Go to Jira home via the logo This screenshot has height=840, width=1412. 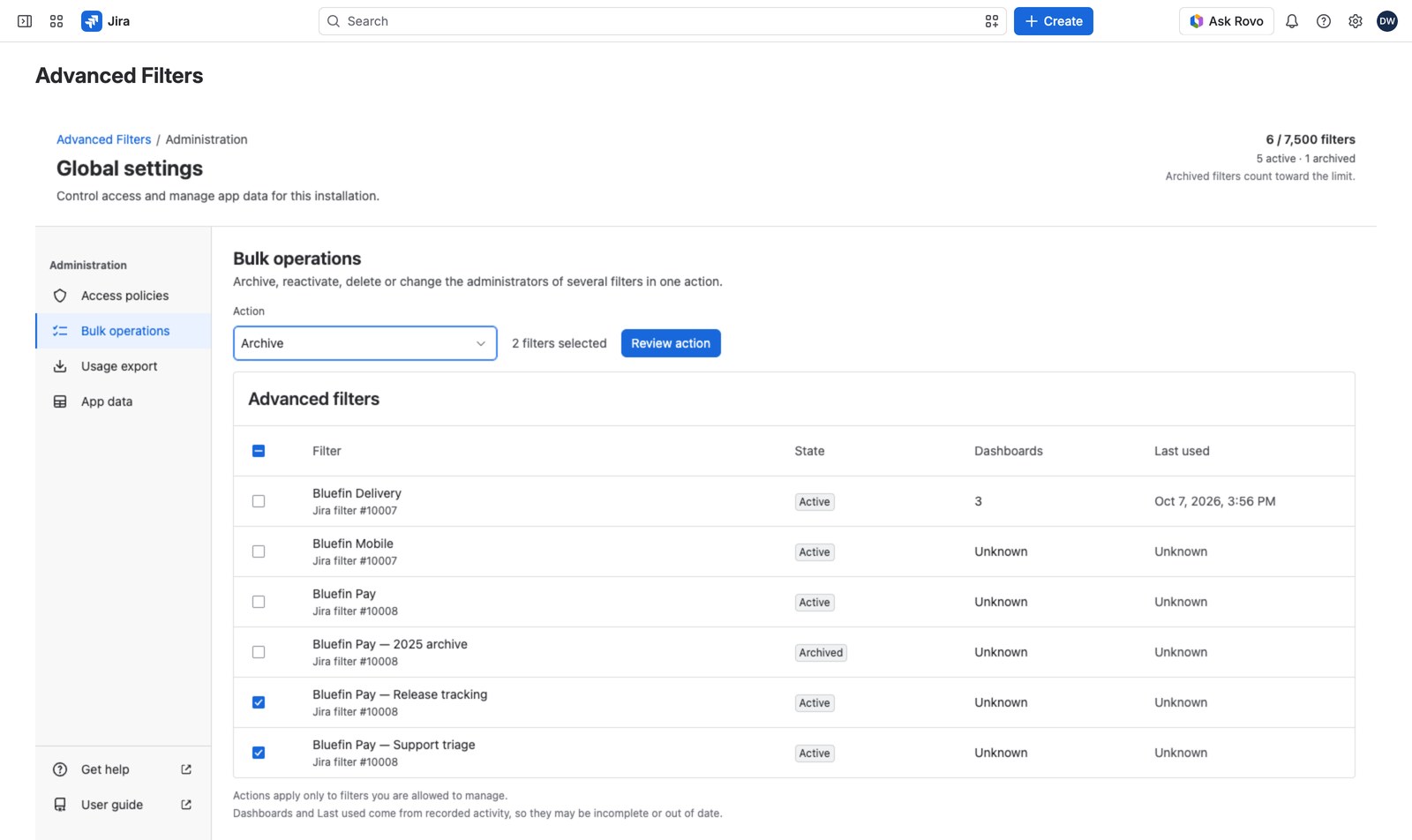pos(106,21)
